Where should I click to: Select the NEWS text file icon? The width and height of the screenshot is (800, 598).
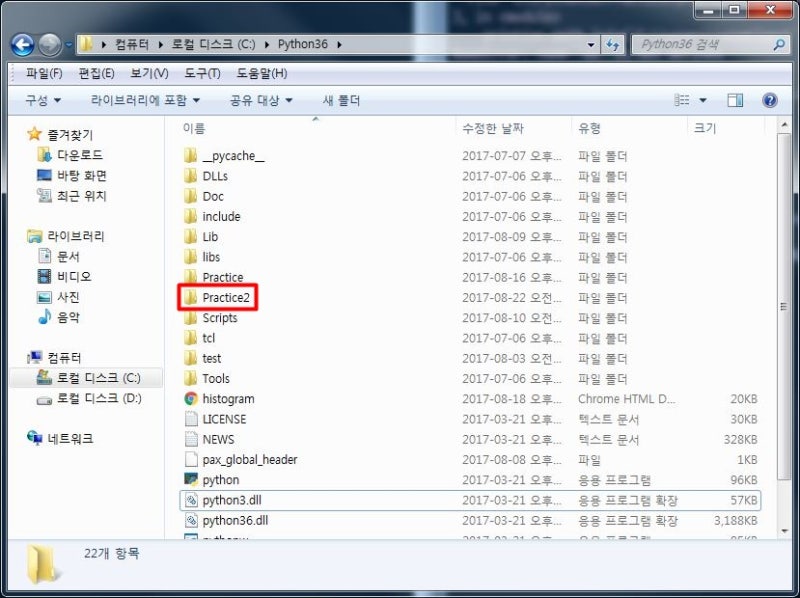pyautogui.click(x=191, y=439)
